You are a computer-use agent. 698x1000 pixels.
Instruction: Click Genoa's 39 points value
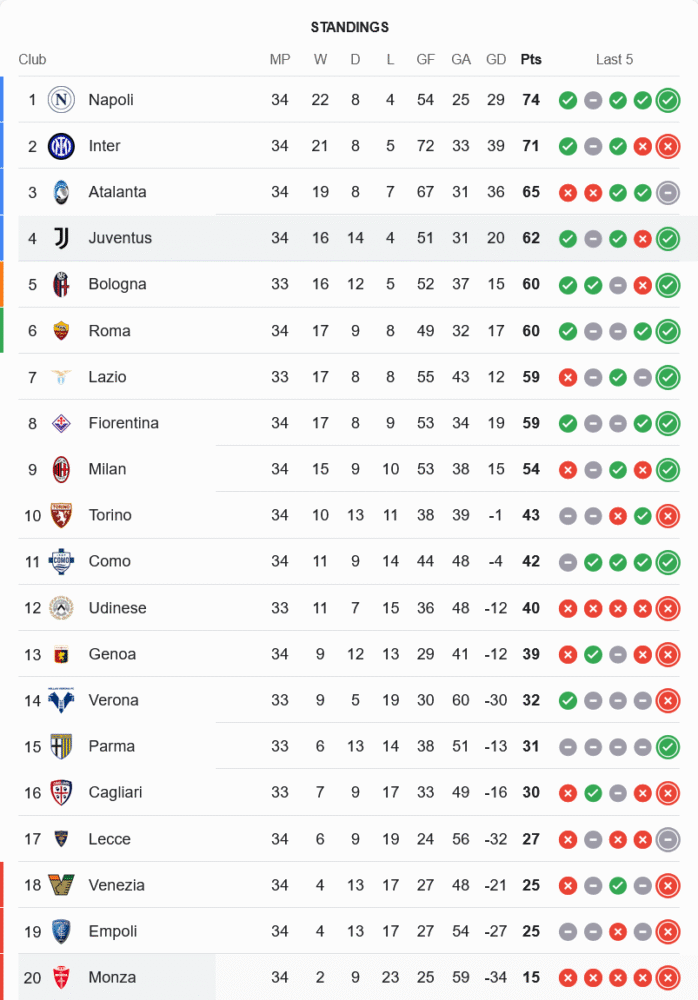pos(531,654)
